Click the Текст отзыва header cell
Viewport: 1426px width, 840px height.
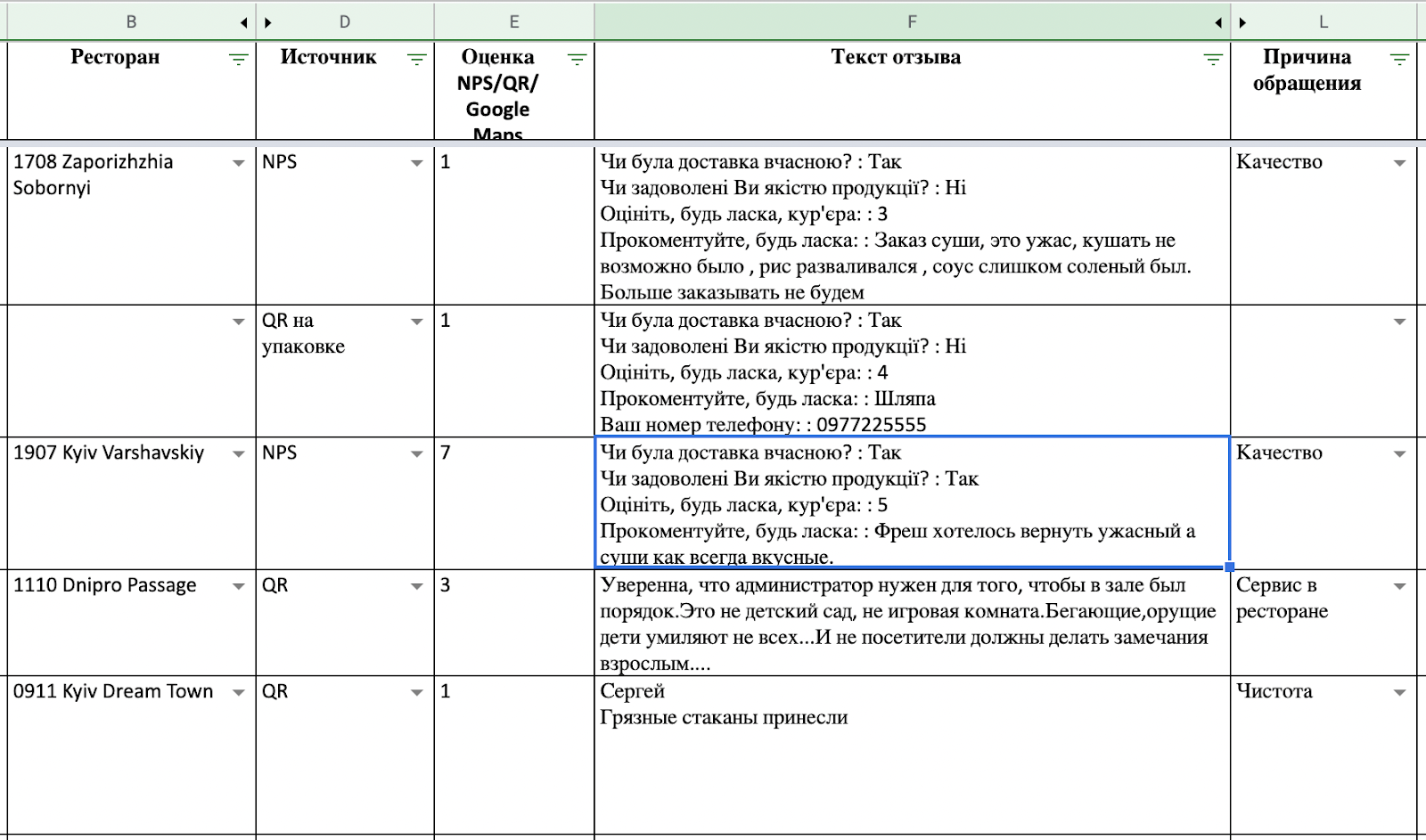click(913, 91)
